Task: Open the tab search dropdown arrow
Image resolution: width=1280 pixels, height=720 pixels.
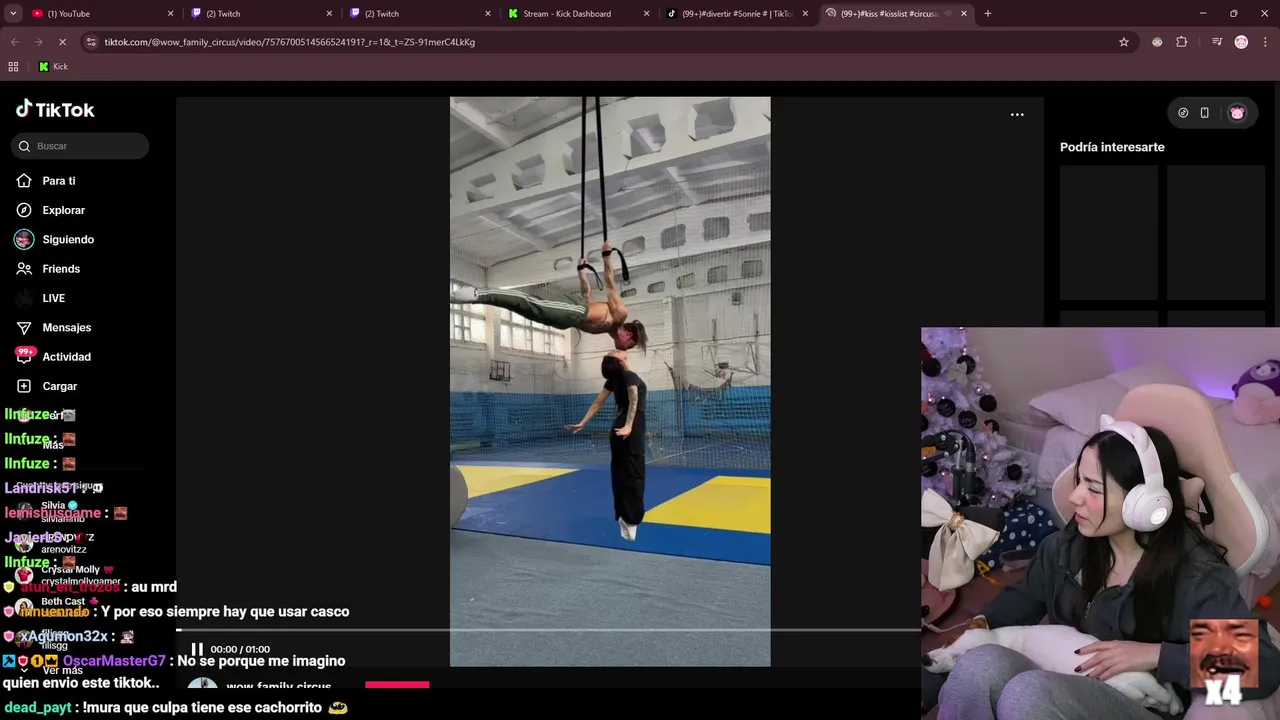Action: point(13,13)
